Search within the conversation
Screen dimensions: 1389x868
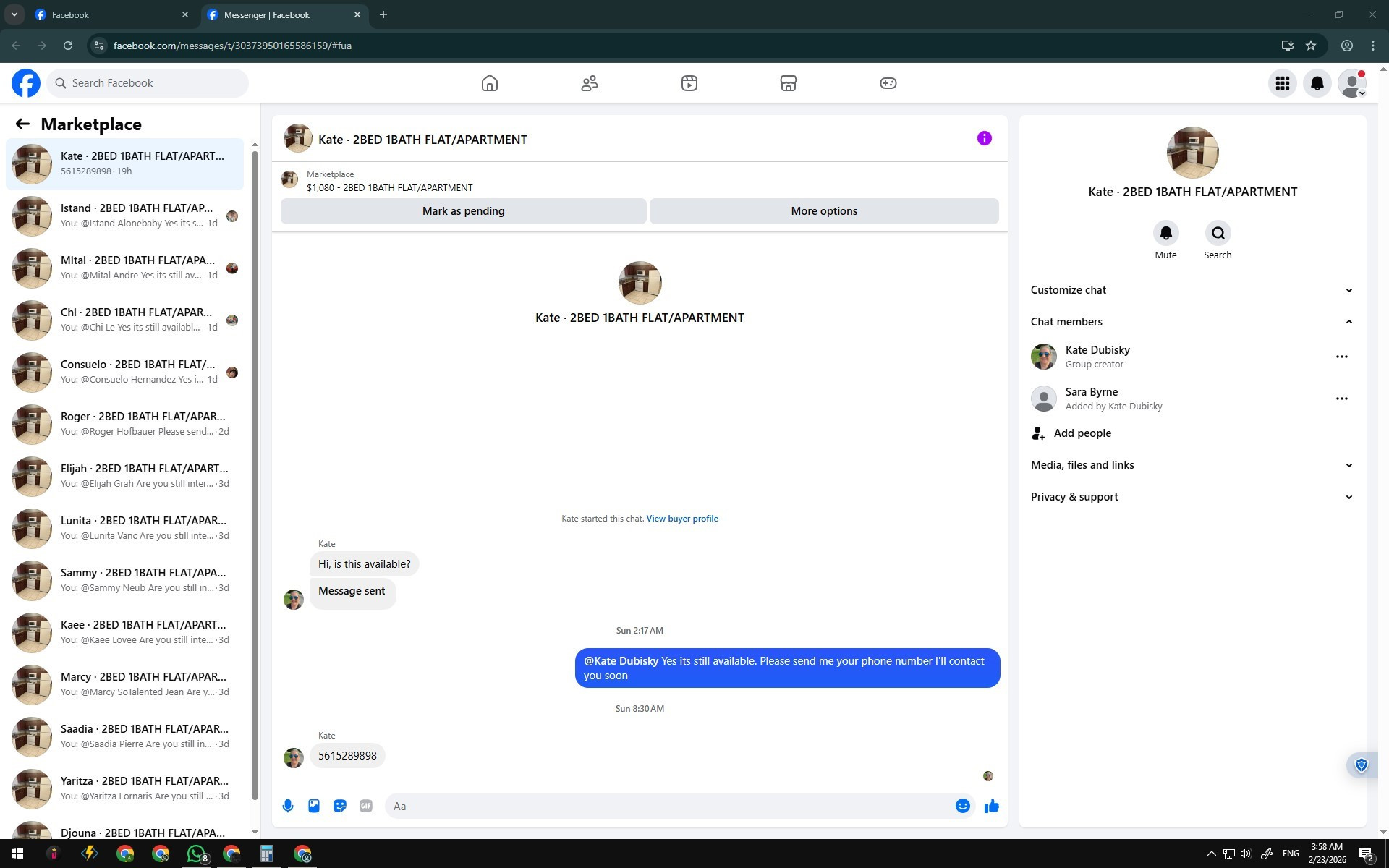1218,233
